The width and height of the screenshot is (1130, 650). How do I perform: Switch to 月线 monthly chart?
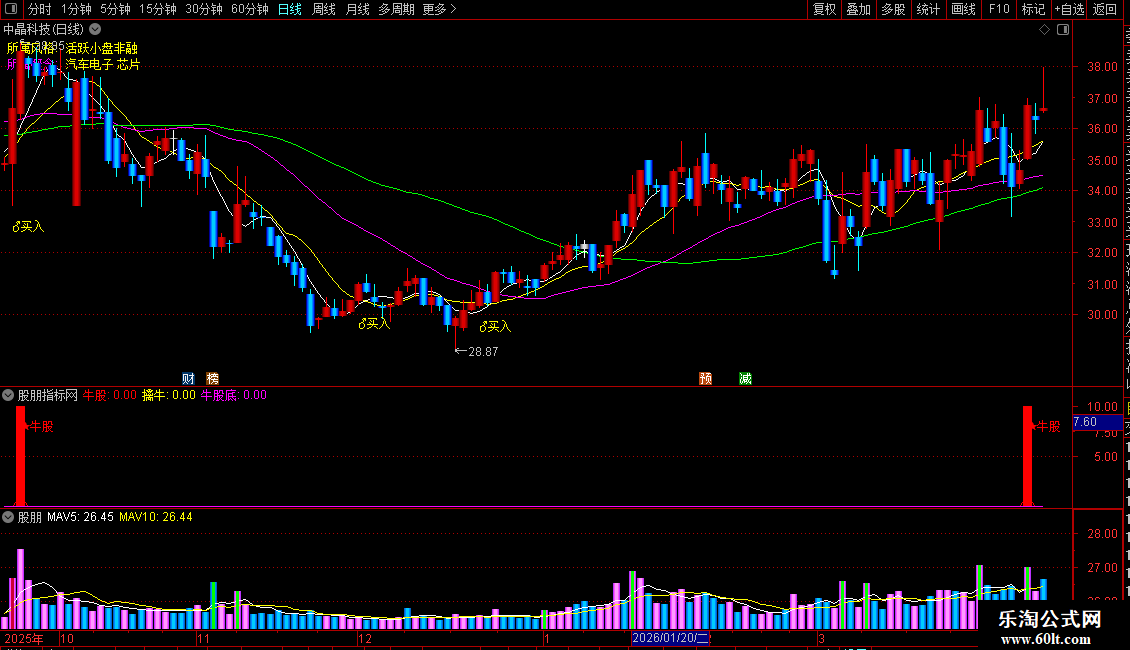tap(357, 9)
